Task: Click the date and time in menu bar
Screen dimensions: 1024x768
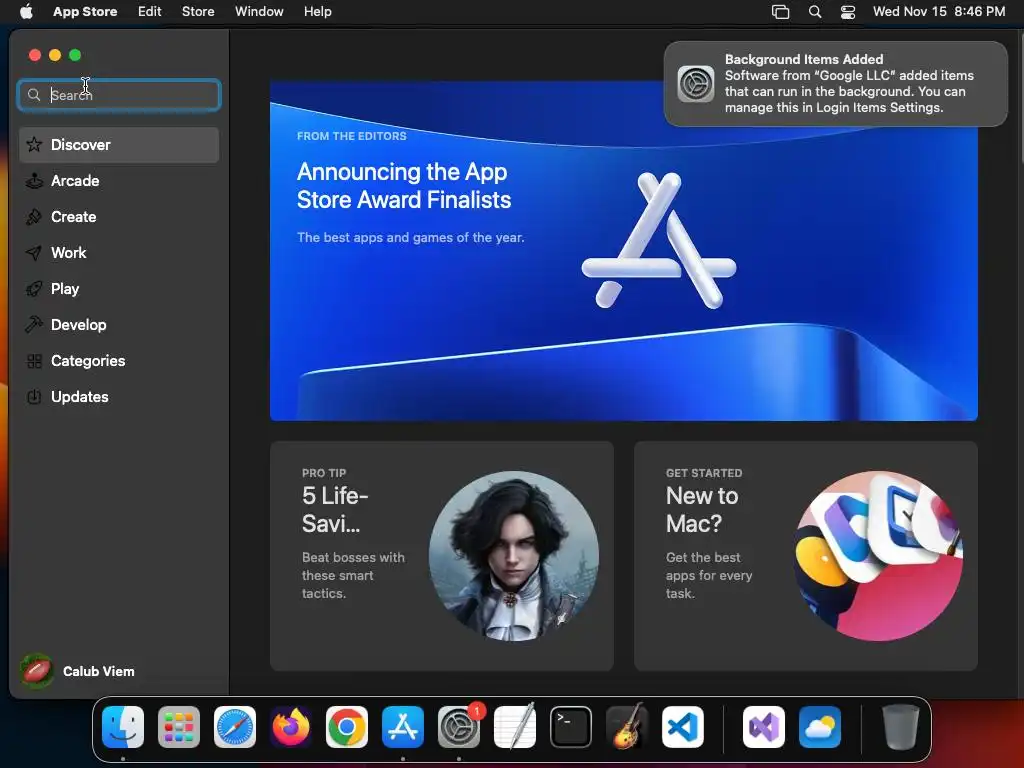Action: point(938,11)
